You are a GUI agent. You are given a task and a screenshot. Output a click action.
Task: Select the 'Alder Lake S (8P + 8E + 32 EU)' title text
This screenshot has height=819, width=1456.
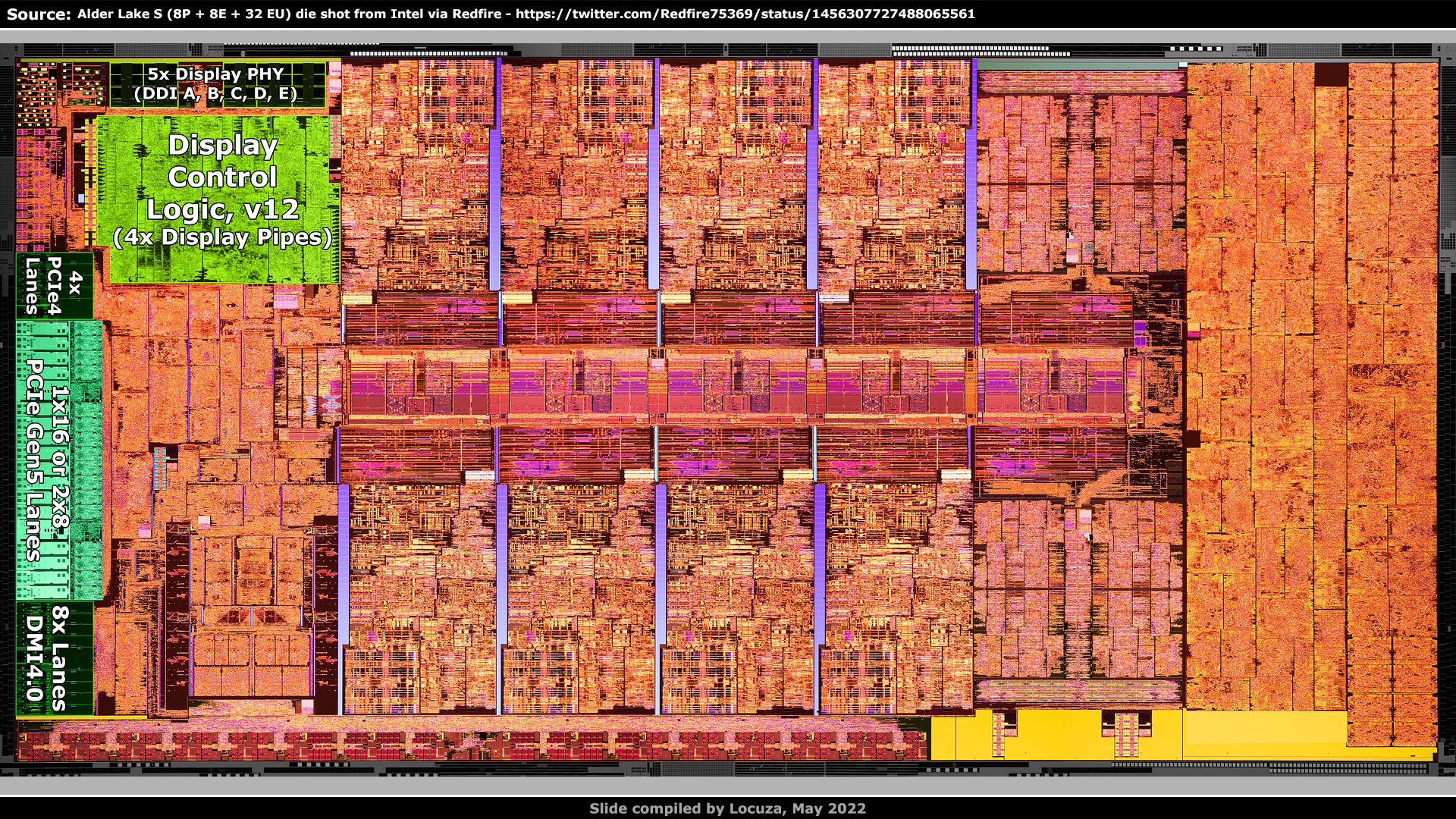click(x=184, y=14)
